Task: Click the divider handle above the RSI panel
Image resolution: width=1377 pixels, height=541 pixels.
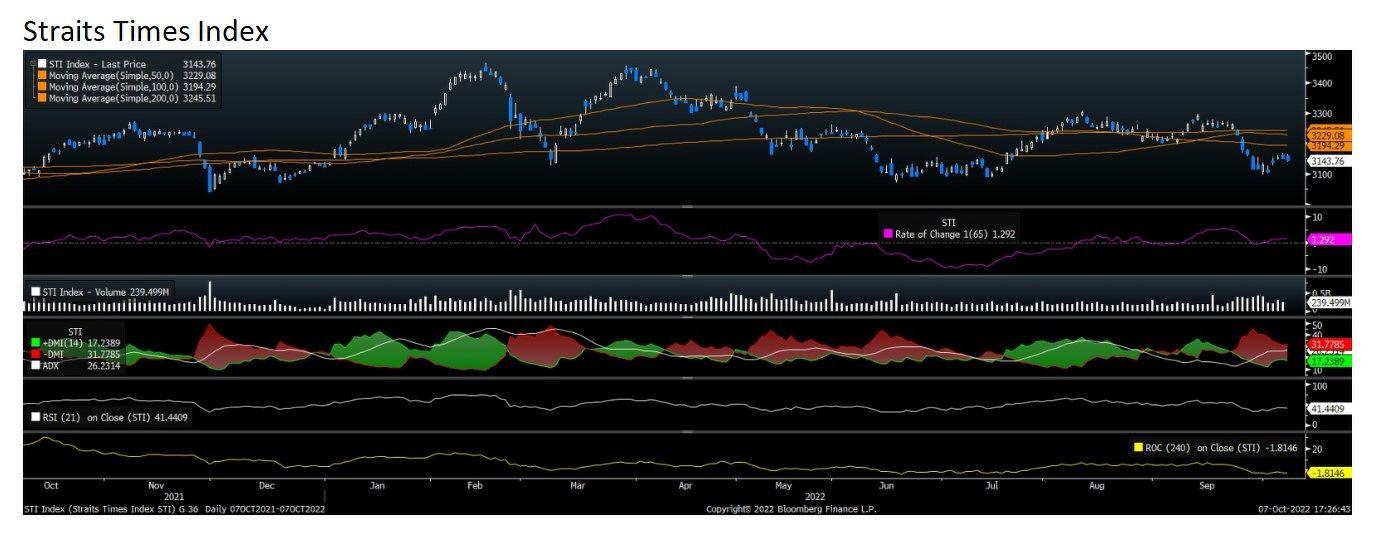Action: coord(686,377)
